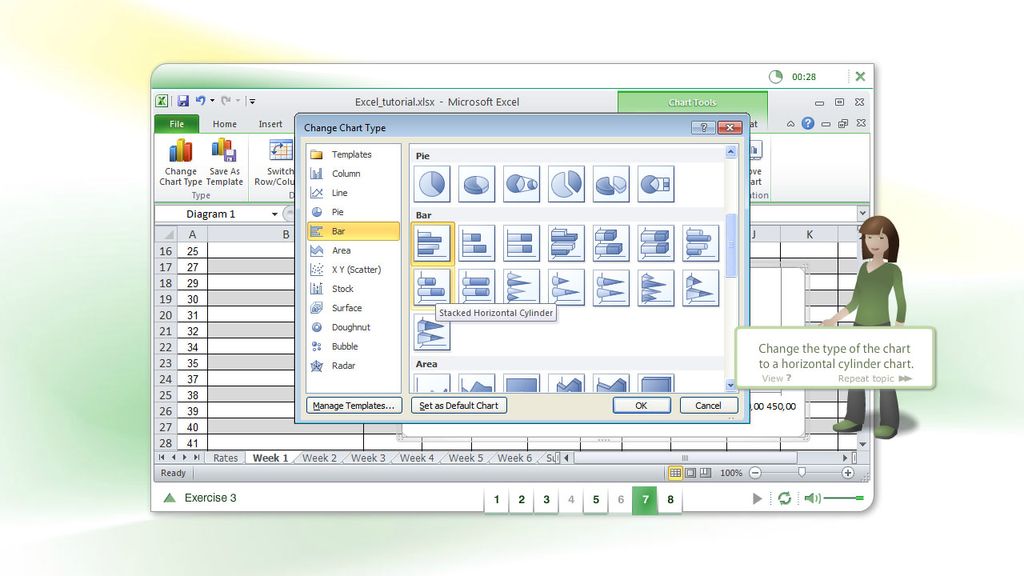Pick 100% Stacked Horizontal Cone subtype

(611, 287)
